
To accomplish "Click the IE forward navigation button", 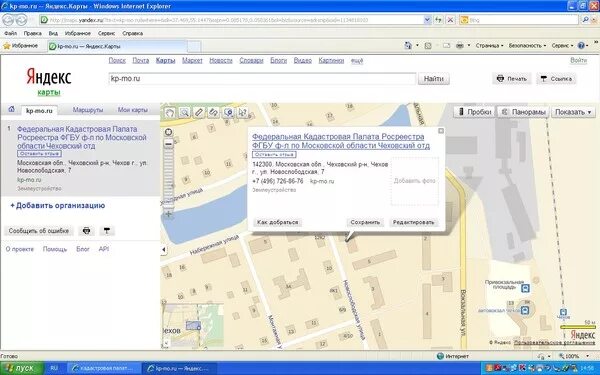I will tap(21, 20).
